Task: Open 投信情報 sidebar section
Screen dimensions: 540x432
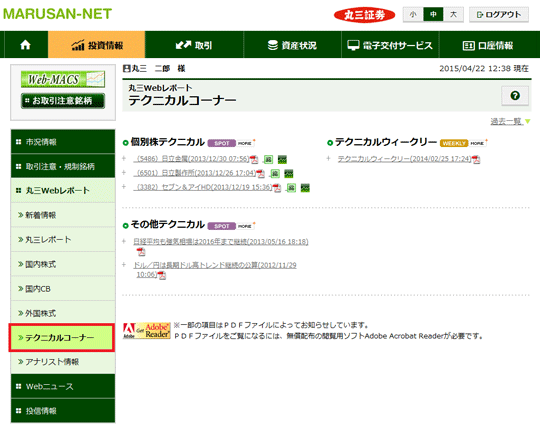Action: tap(63, 411)
